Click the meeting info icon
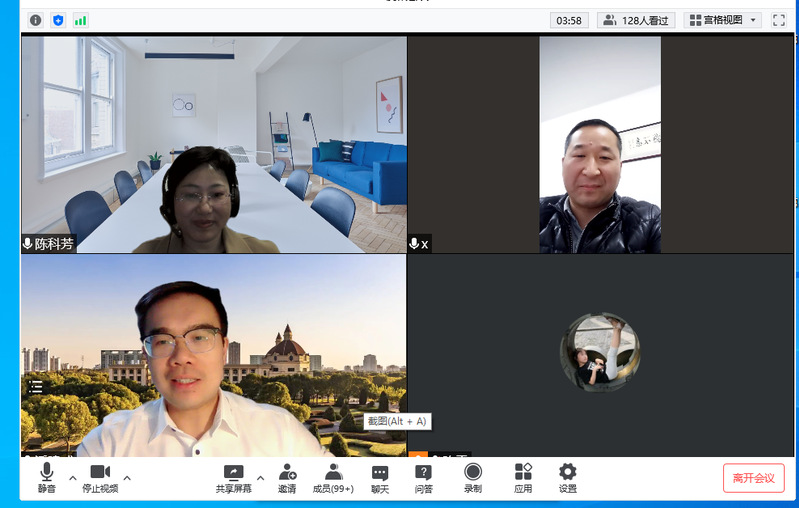This screenshot has width=799, height=508. 36,20
